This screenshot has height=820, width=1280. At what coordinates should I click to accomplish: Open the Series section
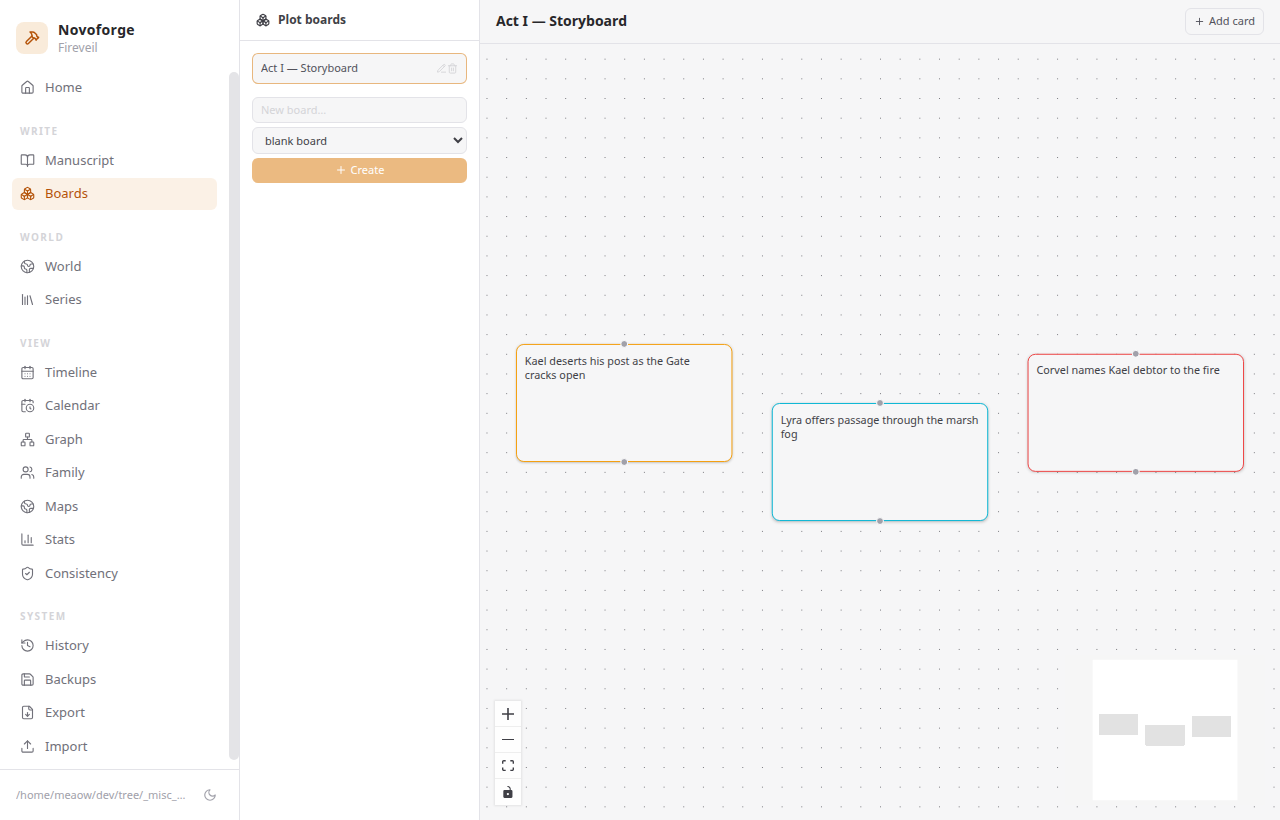tap(114, 300)
